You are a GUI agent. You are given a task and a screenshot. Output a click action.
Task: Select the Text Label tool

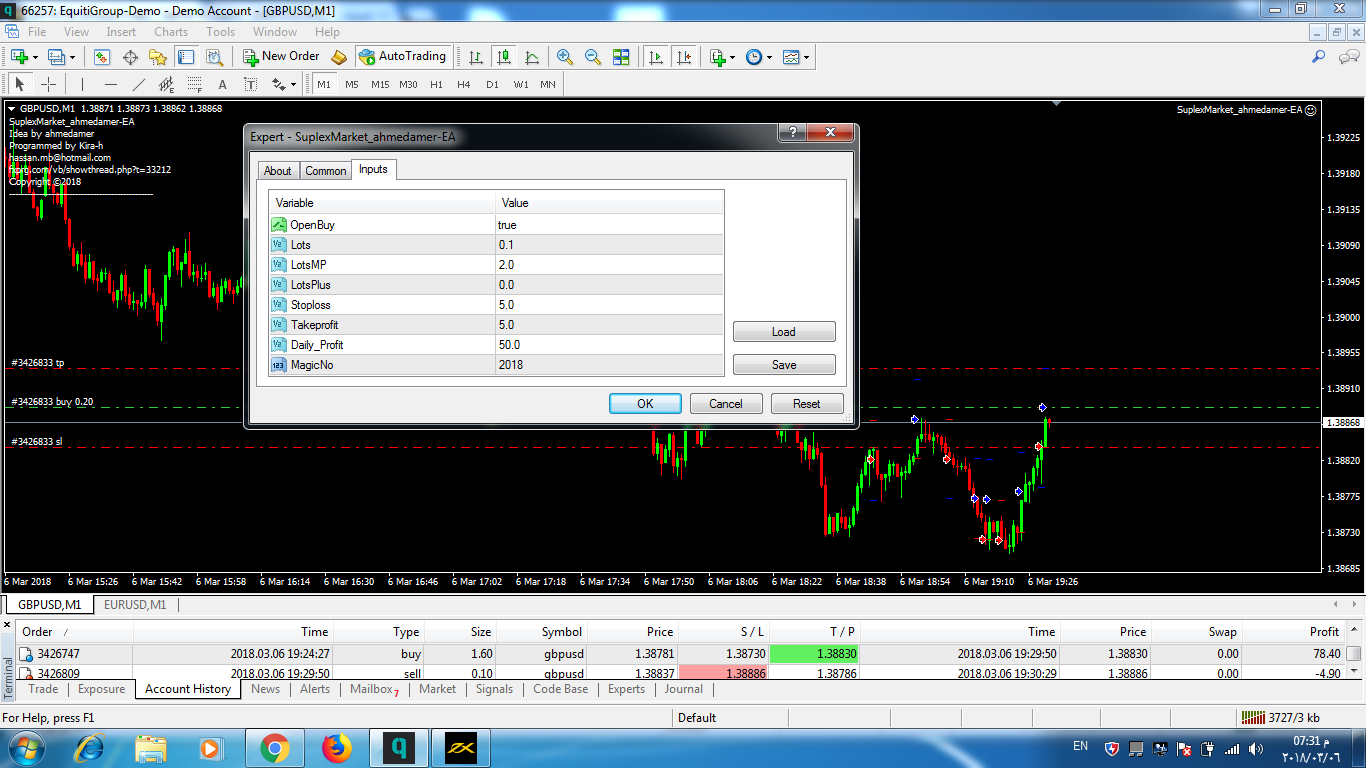(250, 84)
